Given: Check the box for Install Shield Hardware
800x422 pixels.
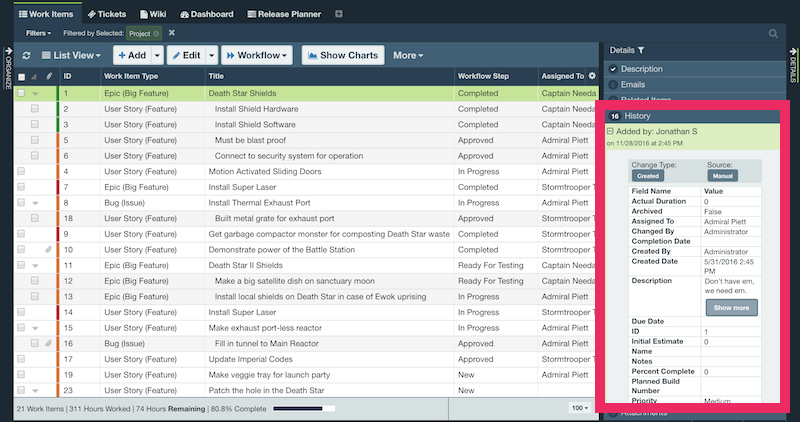Looking at the screenshot, I should (35, 109).
